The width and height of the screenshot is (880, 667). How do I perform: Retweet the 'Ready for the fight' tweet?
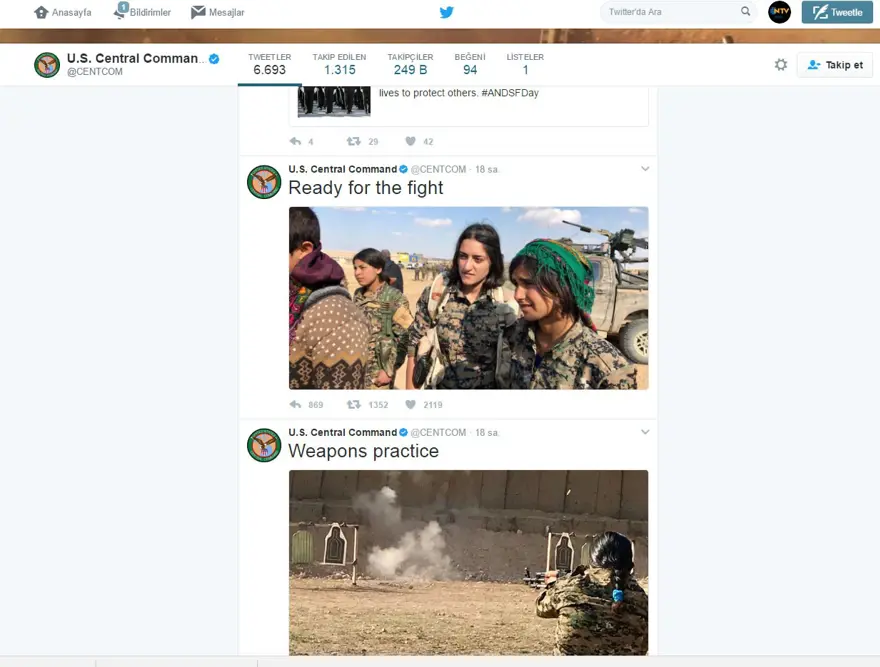pos(353,405)
